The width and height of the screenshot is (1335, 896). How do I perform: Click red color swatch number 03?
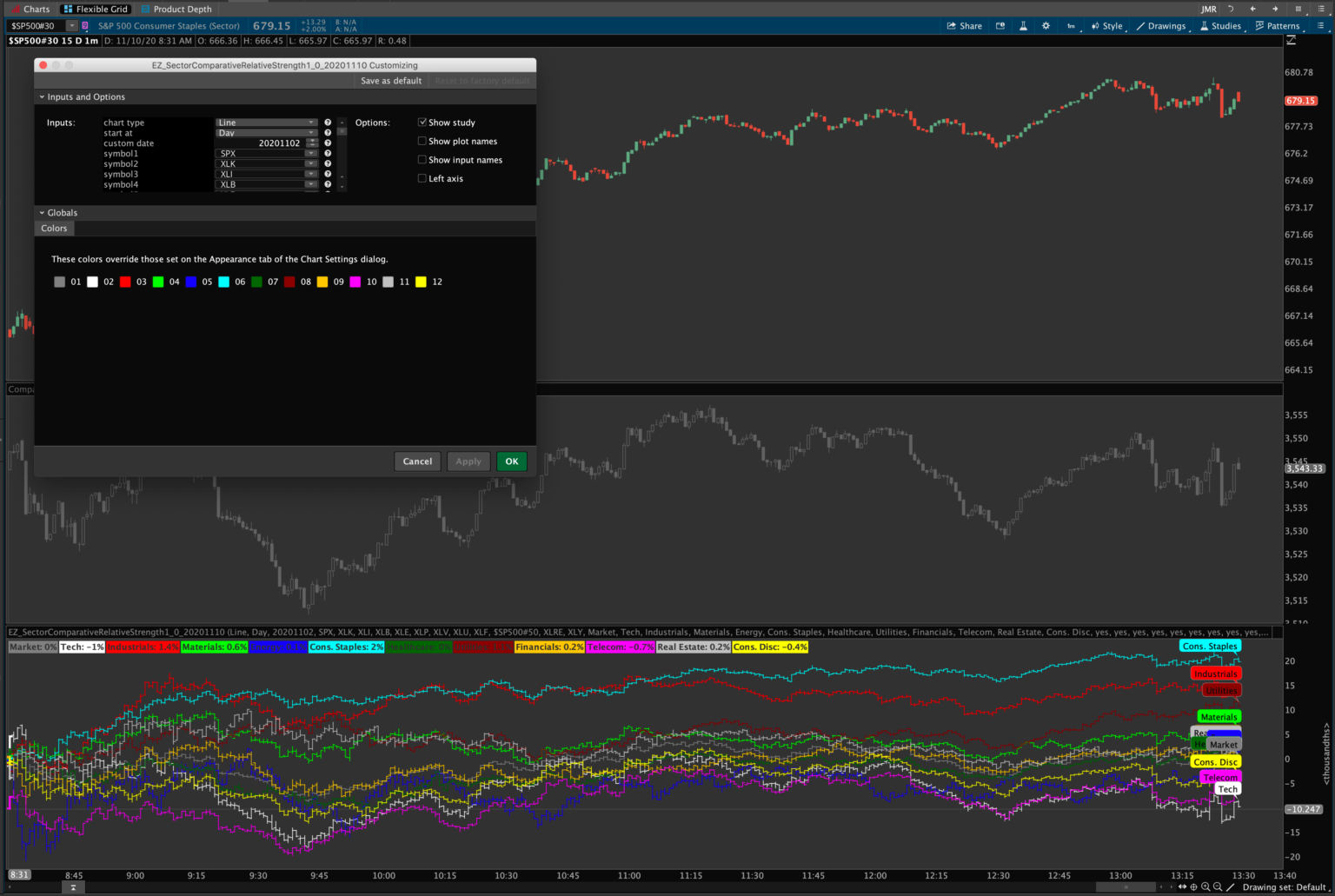point(126,282)
